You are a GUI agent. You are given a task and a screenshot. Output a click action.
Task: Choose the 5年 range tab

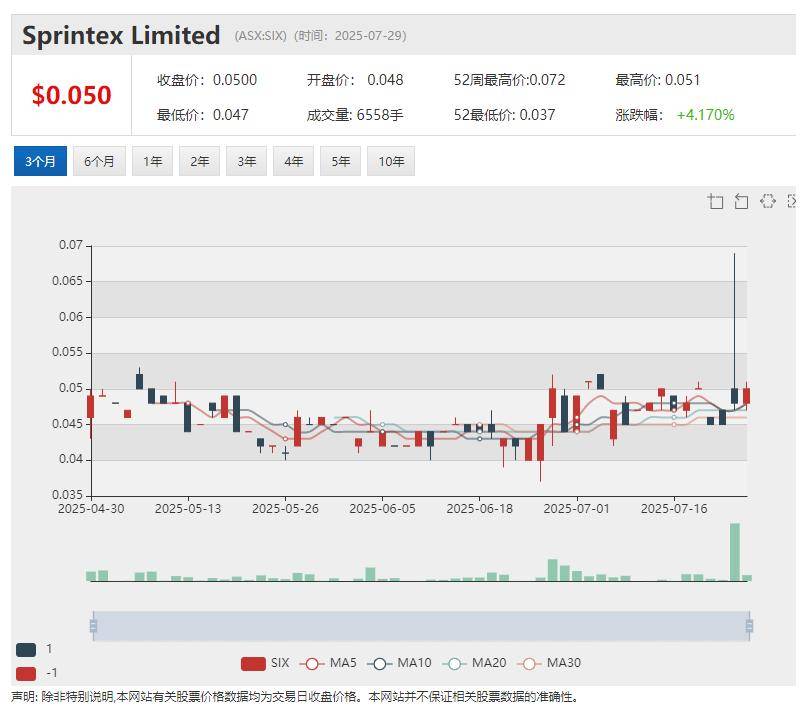(341, 161)
